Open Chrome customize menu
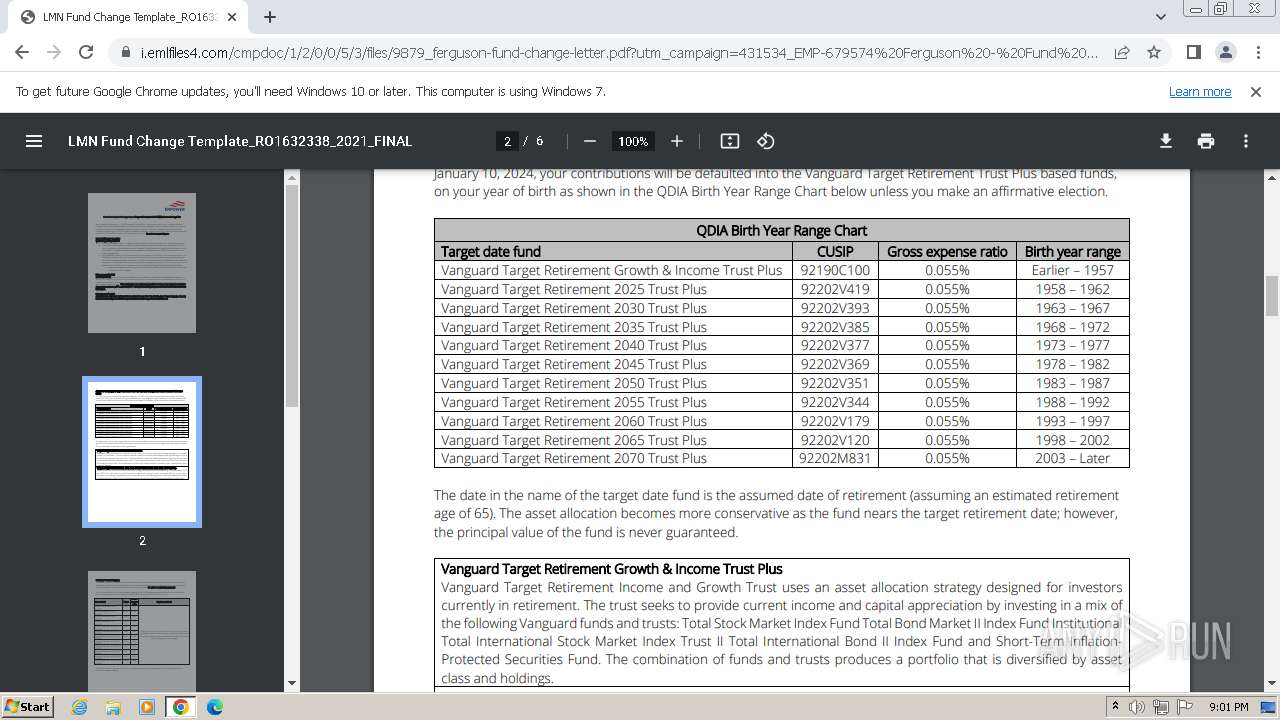Image resolution: width=1280 pixels, height=720 pixels. 1257,52
